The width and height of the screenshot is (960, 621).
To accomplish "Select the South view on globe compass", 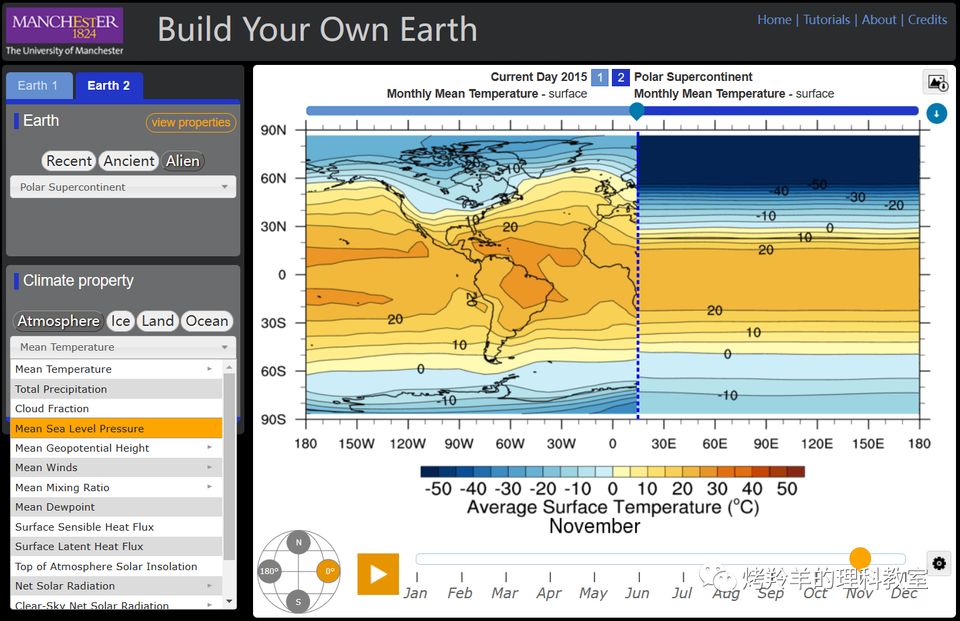I will coord(298,601).
